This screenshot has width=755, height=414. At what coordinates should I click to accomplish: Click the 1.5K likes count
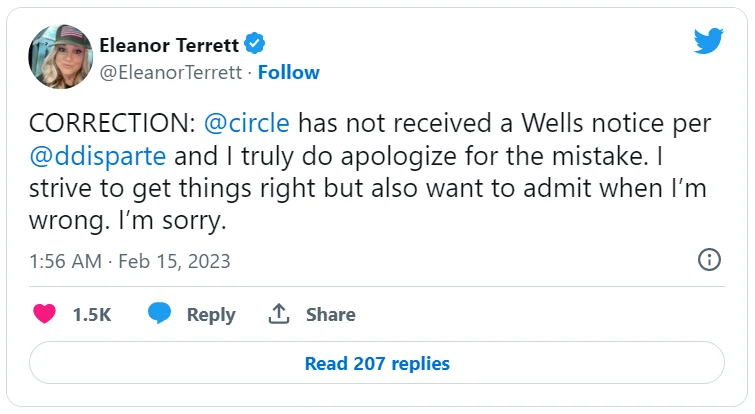pyautogui.click(x=92, y=314)
